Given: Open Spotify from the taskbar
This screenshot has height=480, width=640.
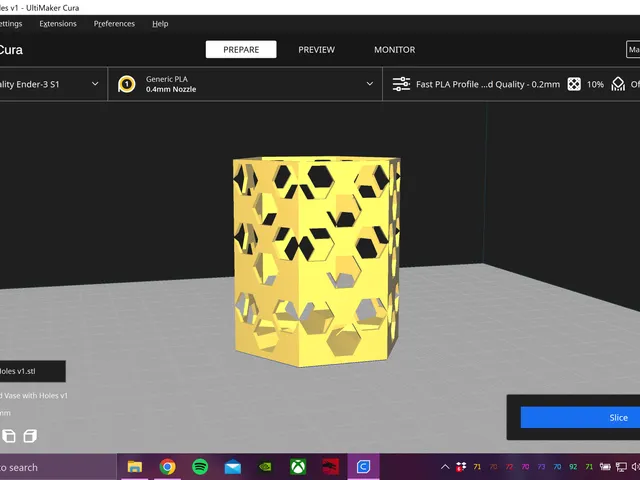Looking at the screenshot, I should (x=200, y=467).
